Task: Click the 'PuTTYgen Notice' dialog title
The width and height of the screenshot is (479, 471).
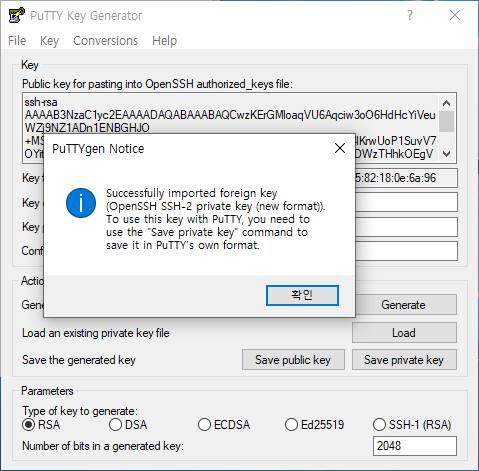Action: click(98, 149)
